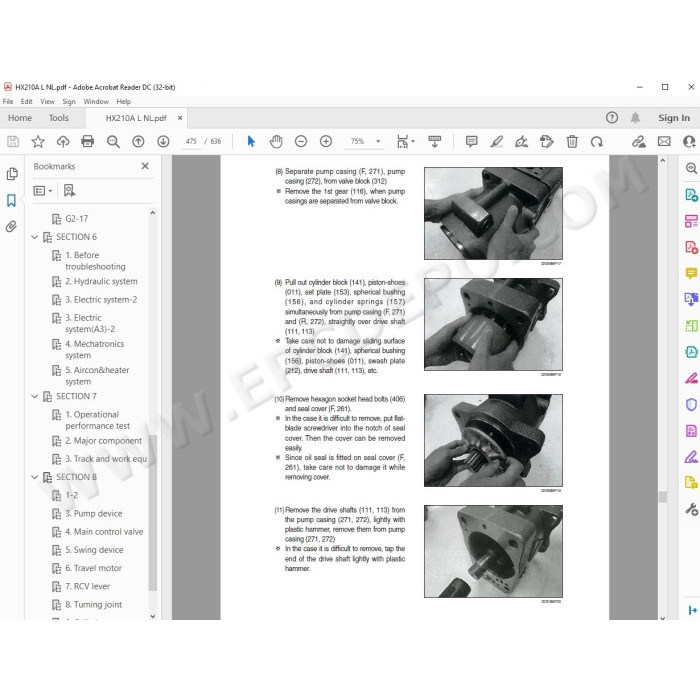This screenshot has height=700, width=700.
Task: Collapse the SECTION 8 bookmark
Action: [34, 477]
